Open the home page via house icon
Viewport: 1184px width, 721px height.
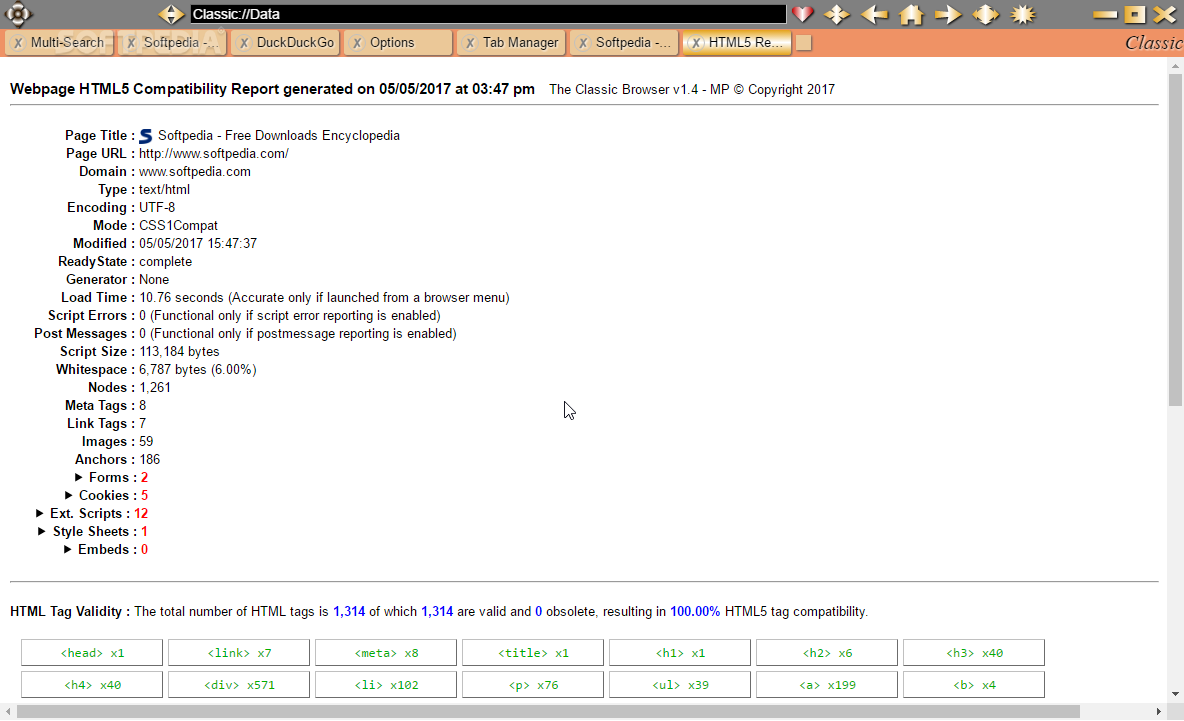click(x=911, y=14)
